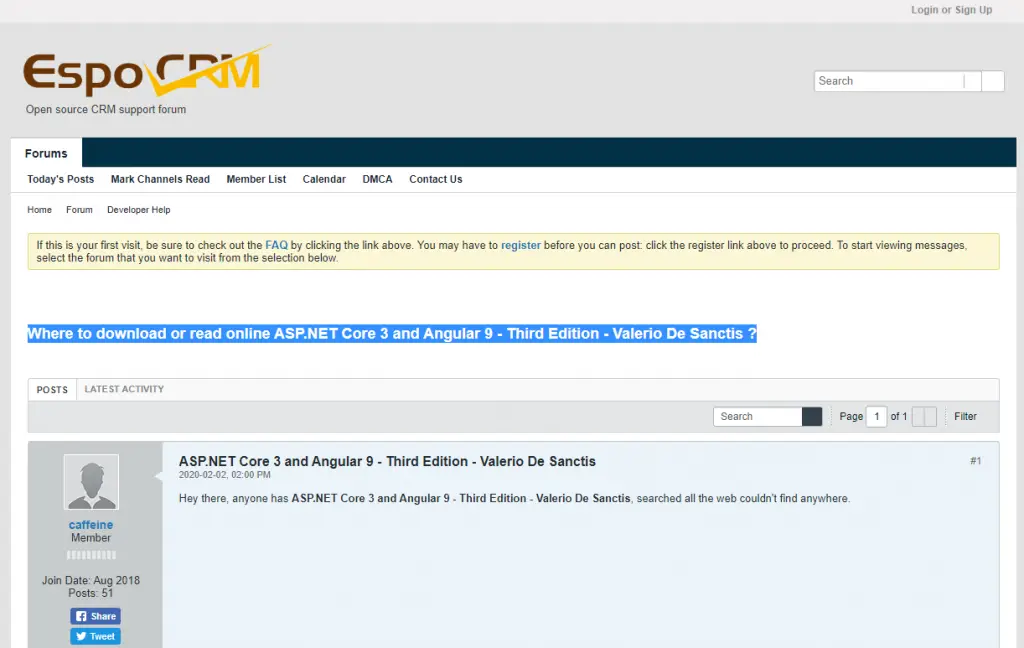This screenshot has width=1024, height=648.
Task: Select the Posts tab
Action: (52, 390)
